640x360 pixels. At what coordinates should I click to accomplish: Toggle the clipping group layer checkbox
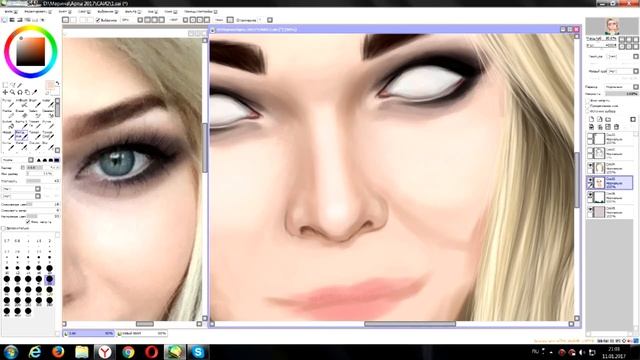click(x=588, y=106)
